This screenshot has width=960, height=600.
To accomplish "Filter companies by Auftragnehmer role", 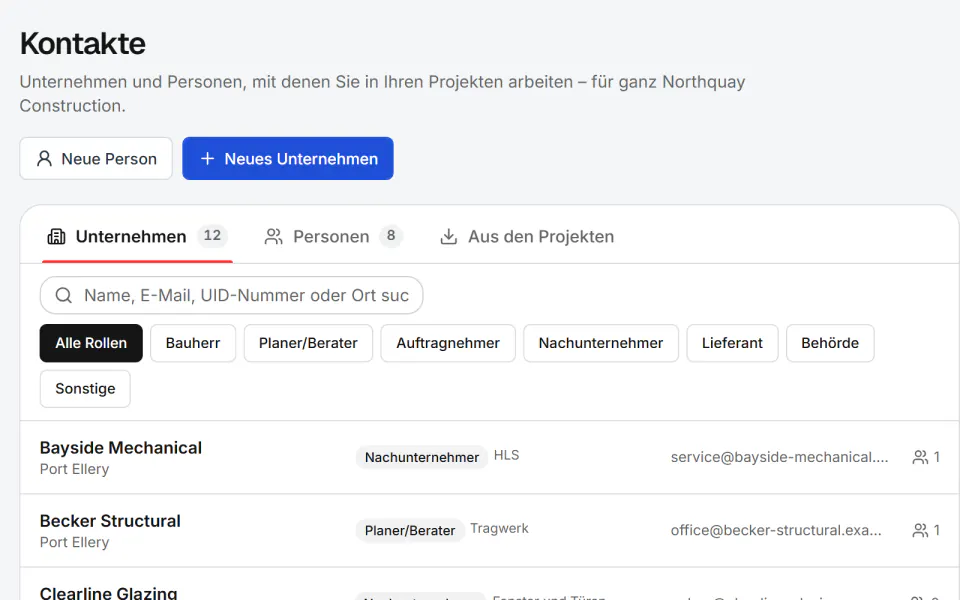I will tap(448, 343).
